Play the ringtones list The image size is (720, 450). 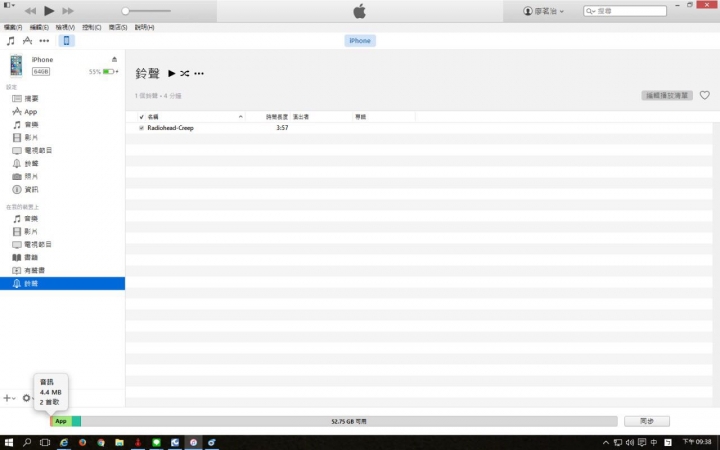tap(172, 73)
